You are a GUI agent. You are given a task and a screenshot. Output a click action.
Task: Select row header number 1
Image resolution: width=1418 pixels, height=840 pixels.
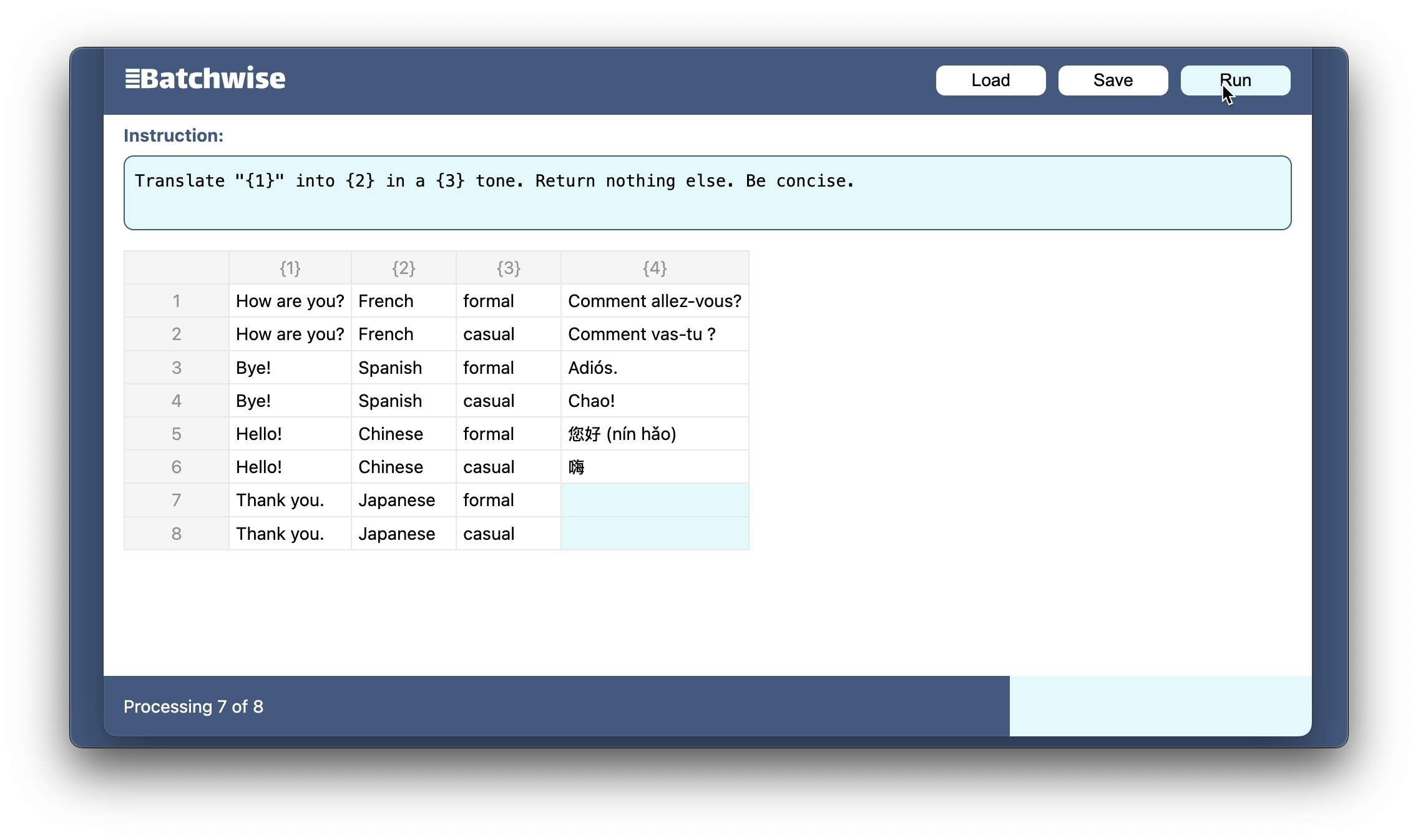coord(176,301)
